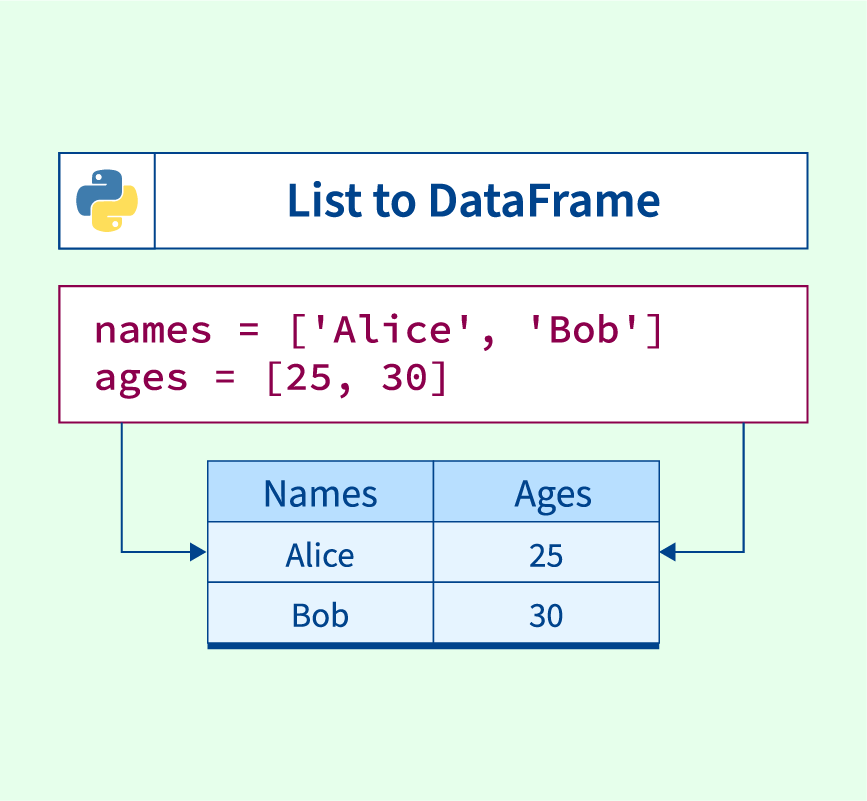Select the Names column header
The image size is (867, 801).
tap(320, 493)
